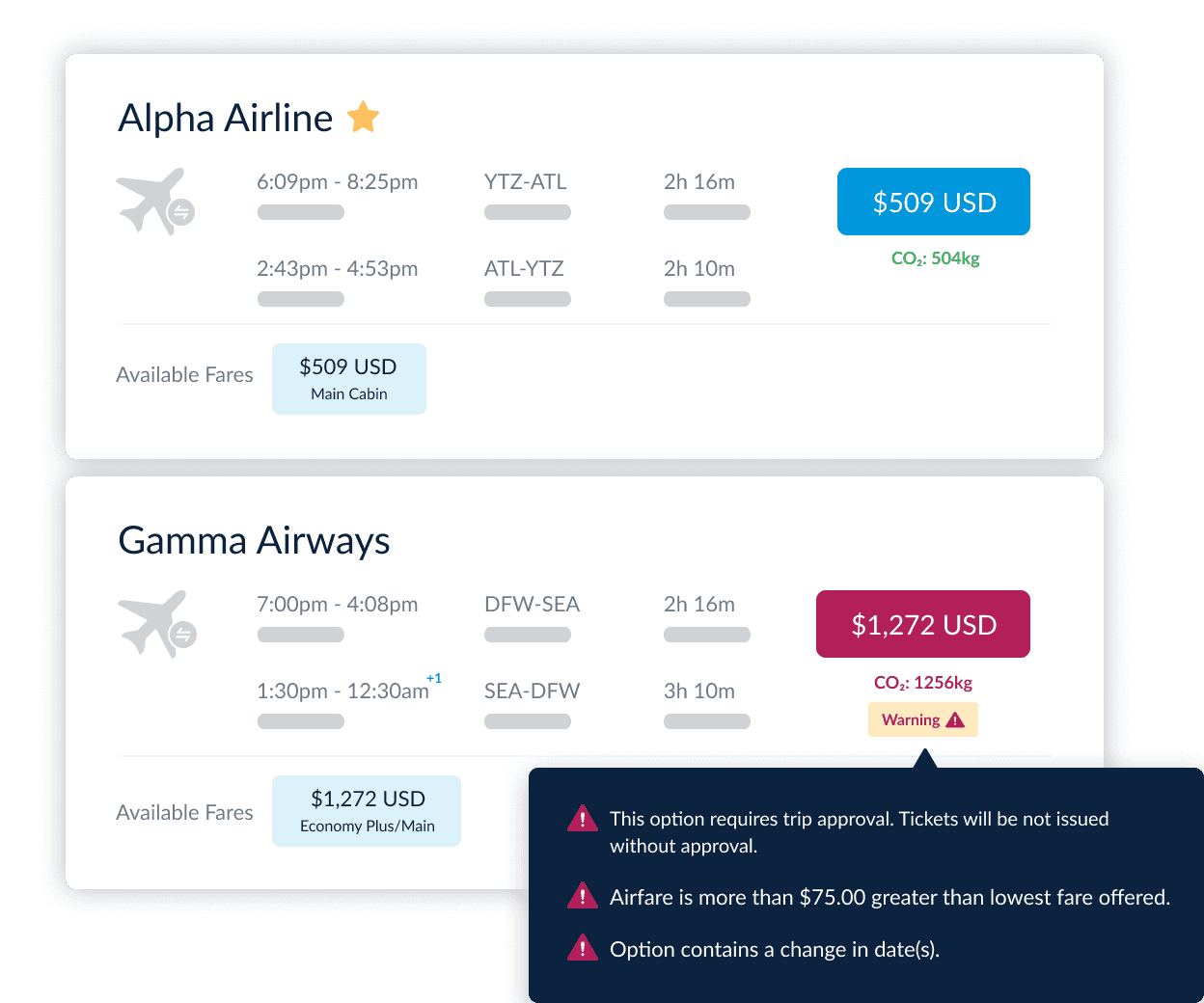The width and height of the screenshot is (1204, 1003).
Task: Open Available Fares for Gamma Airways
Action: coord(184,812)
